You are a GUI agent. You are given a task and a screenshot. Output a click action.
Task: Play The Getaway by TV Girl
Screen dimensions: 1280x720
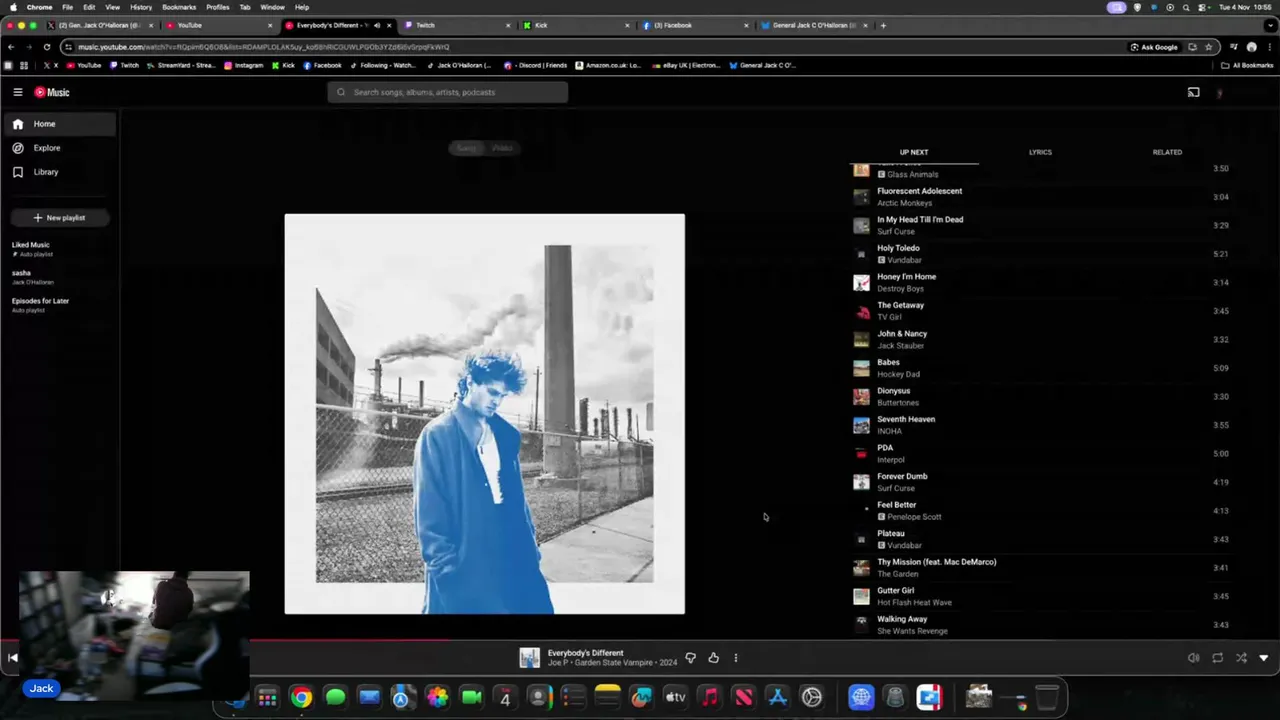[x=1040, y=311]
